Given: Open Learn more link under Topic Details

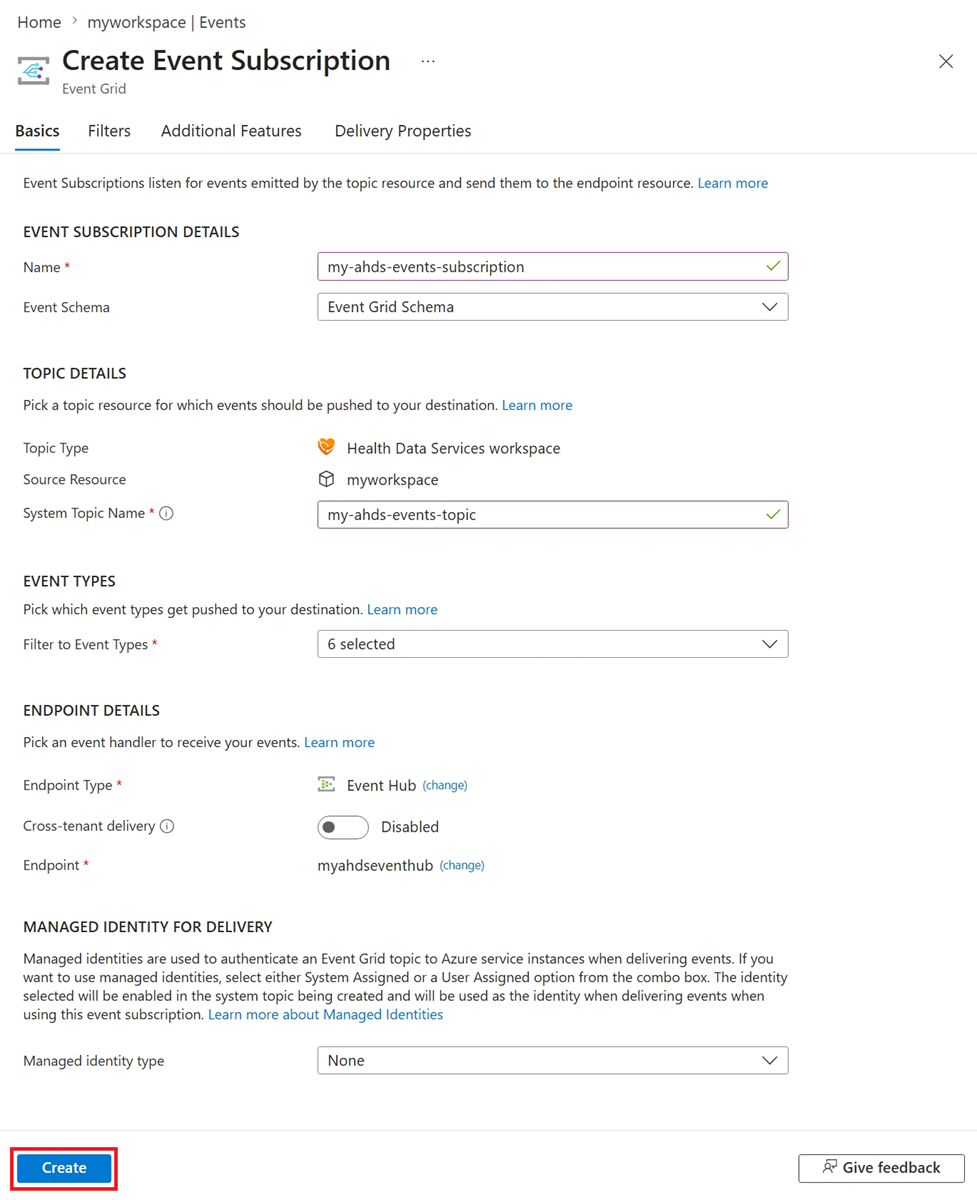Looking at the screenshot, I should click(x=537, y=405).
